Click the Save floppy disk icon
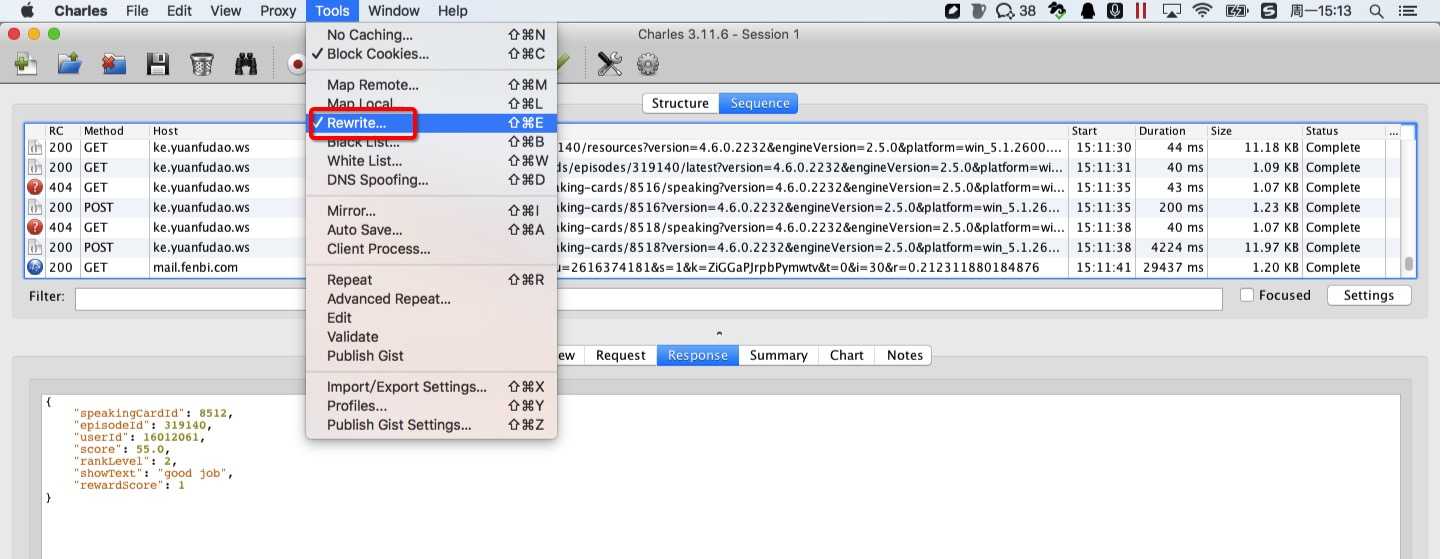Screen dimensions: 1441x559 point(157,64)
